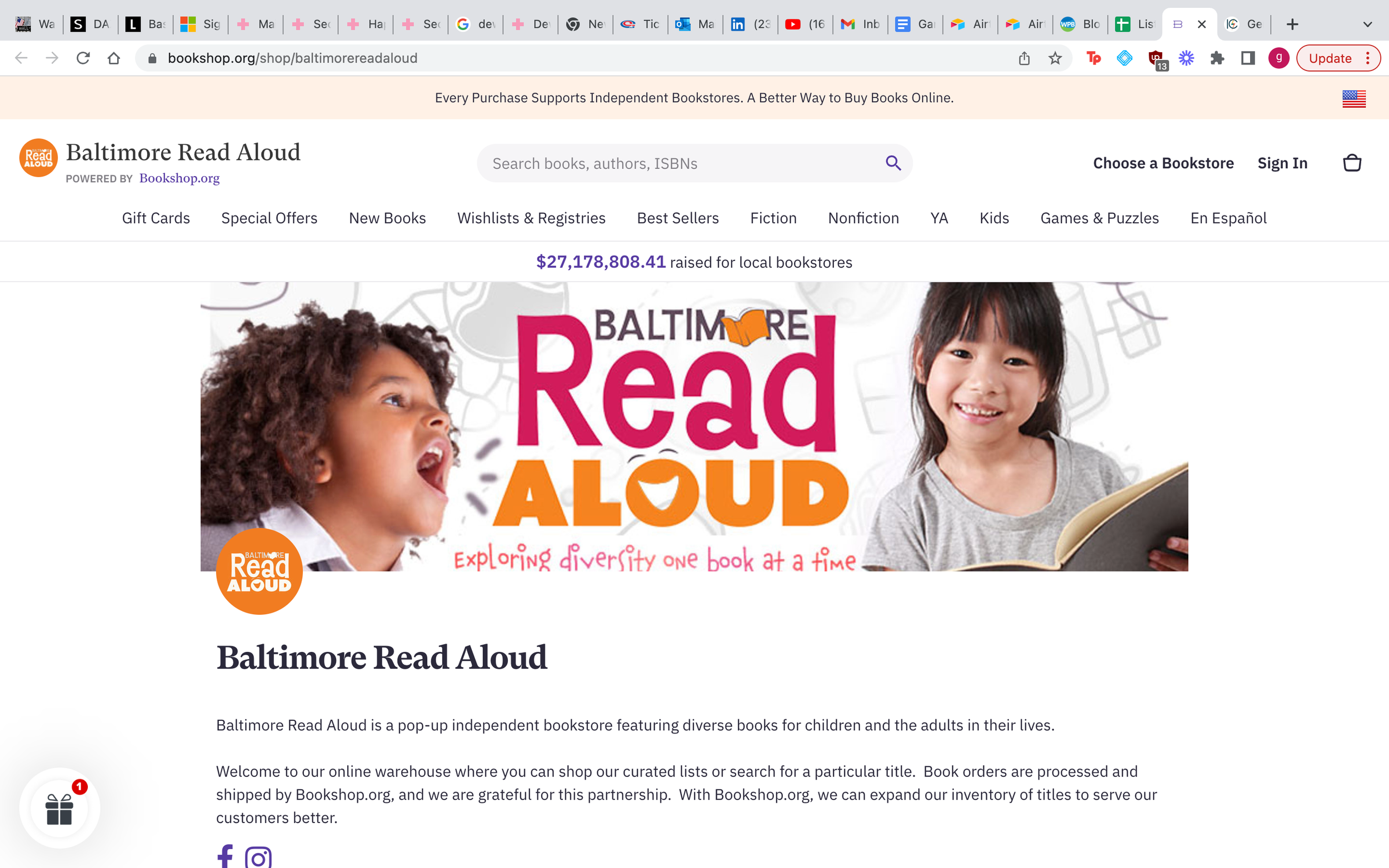Image resolution: width=1389 pixels, height=868 pixels.
Task: Open the shopping cart icon
Action: [1352, 163]
